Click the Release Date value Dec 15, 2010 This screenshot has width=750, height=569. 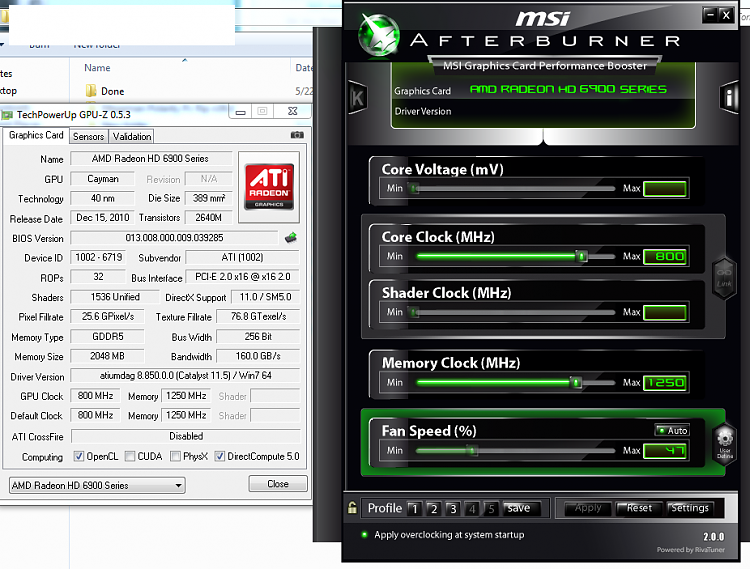point(102,218)
